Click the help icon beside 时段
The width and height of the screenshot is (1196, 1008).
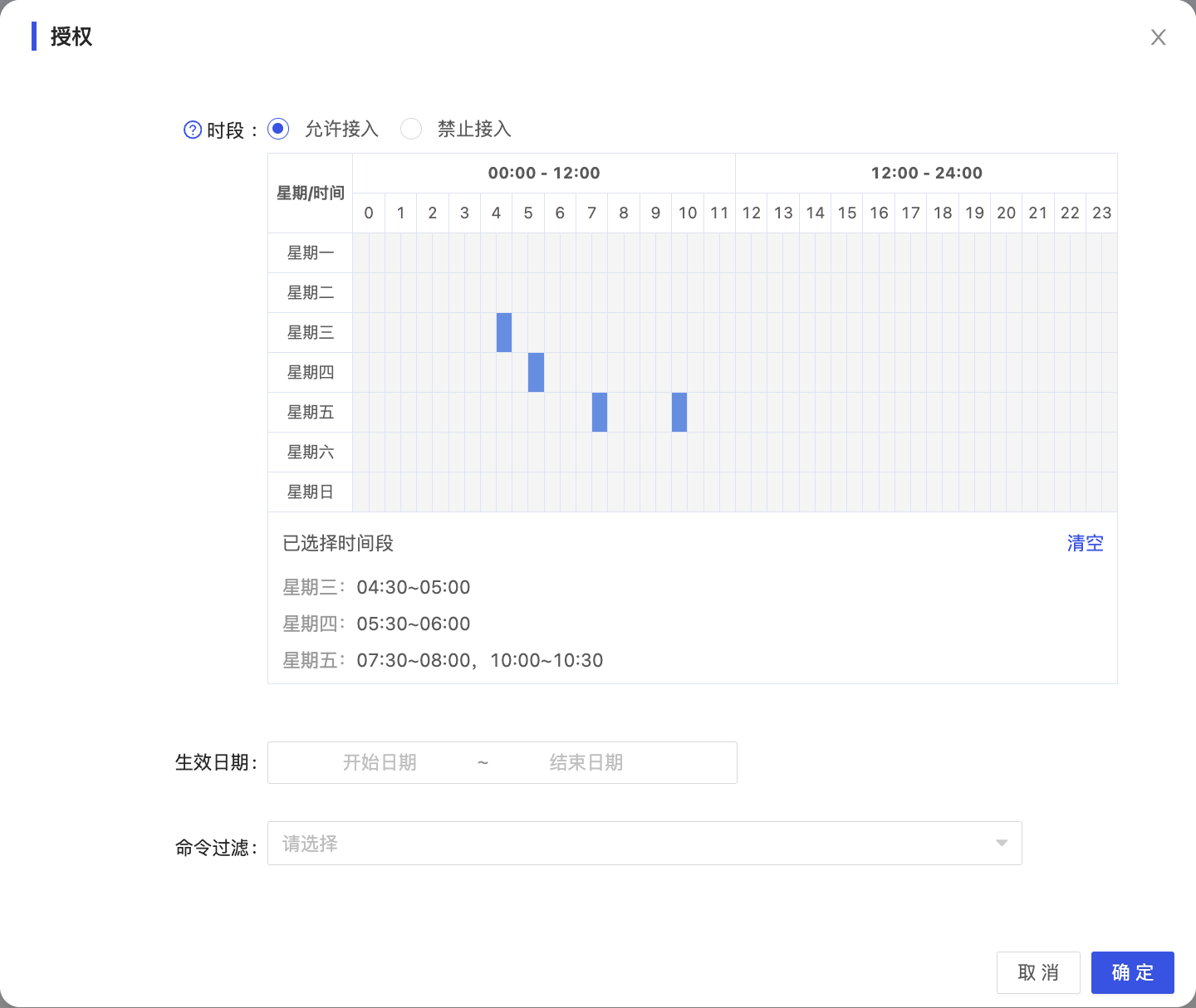click(192, 130)
